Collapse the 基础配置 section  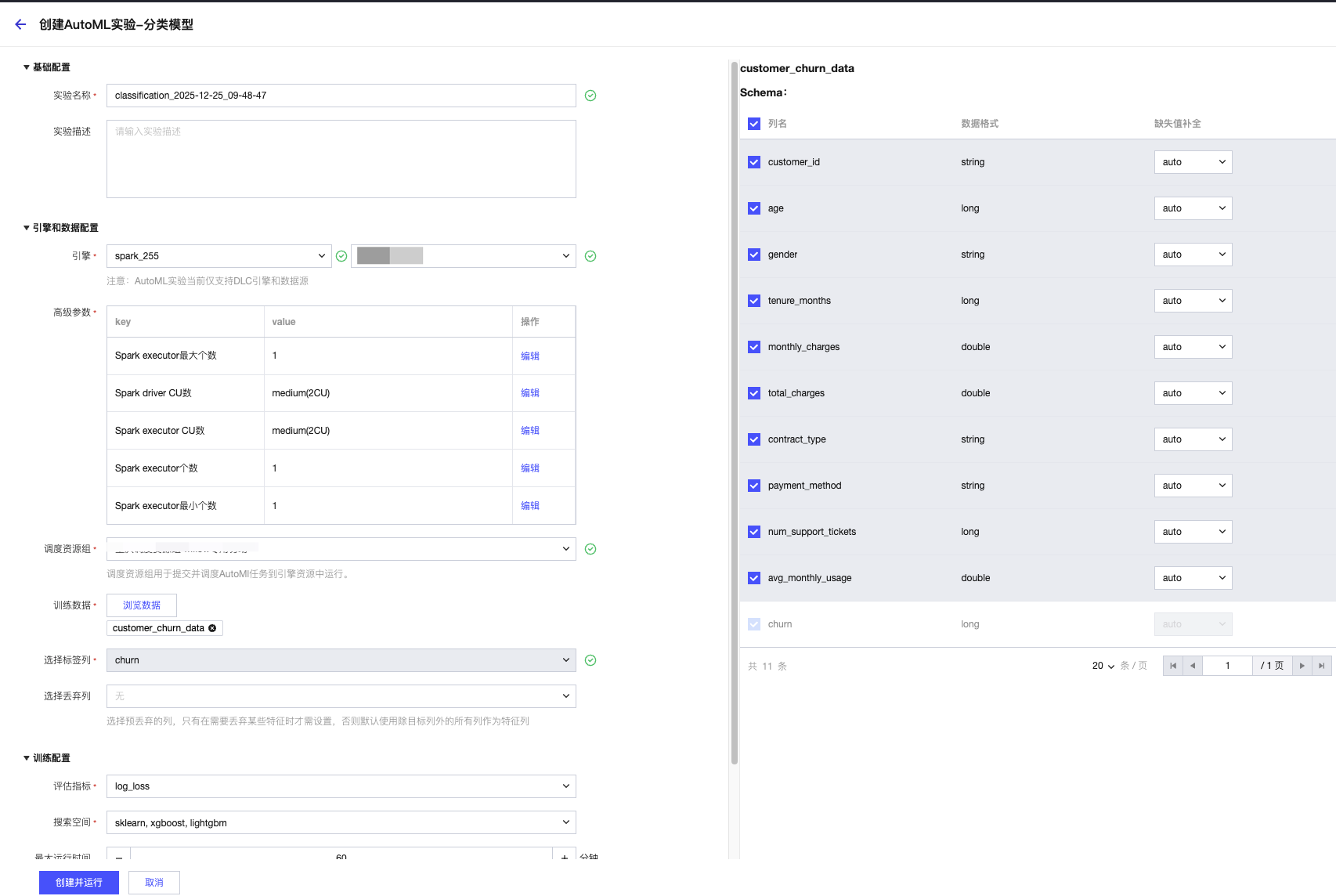(27, 67)
